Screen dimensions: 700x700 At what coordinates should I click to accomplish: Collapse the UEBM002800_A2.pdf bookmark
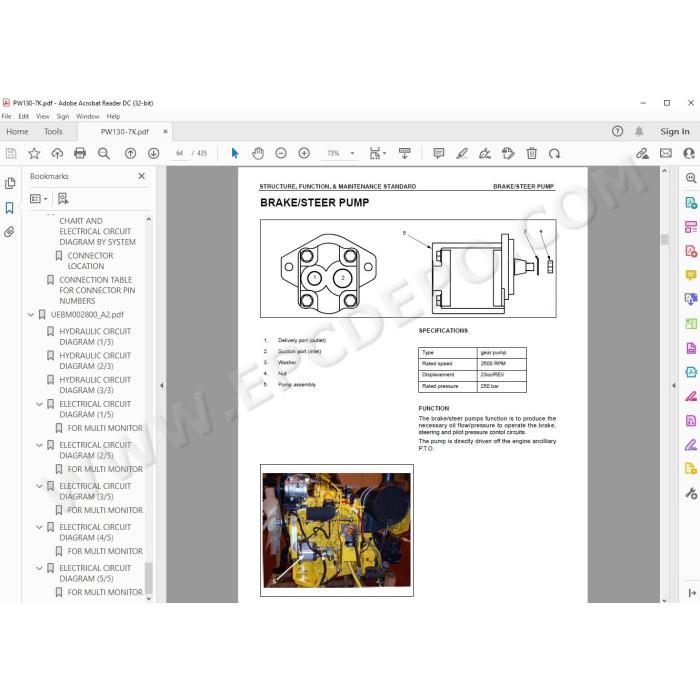tap(31, 315)
